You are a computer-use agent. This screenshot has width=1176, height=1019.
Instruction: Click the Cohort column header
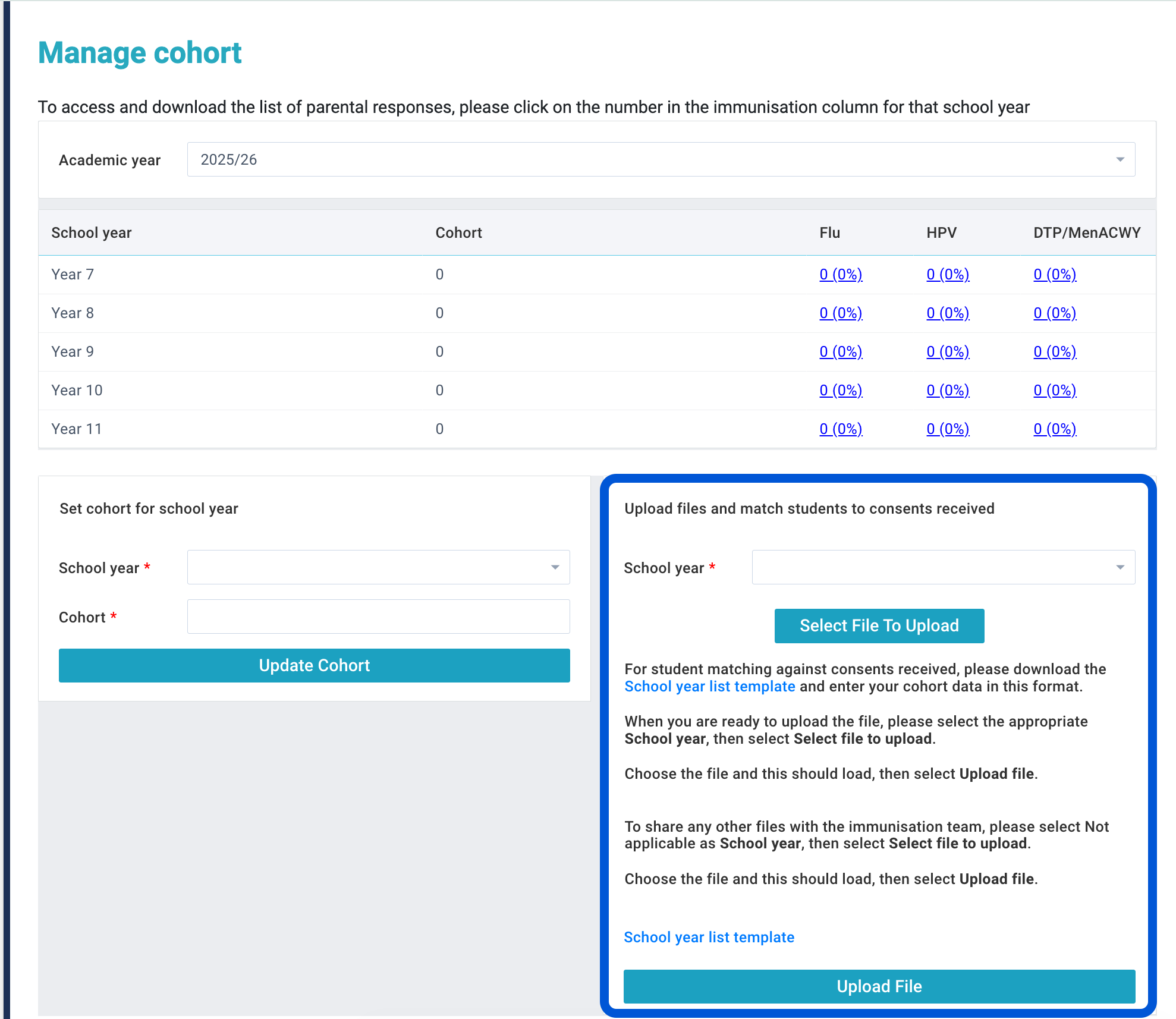tap(458, 232)
